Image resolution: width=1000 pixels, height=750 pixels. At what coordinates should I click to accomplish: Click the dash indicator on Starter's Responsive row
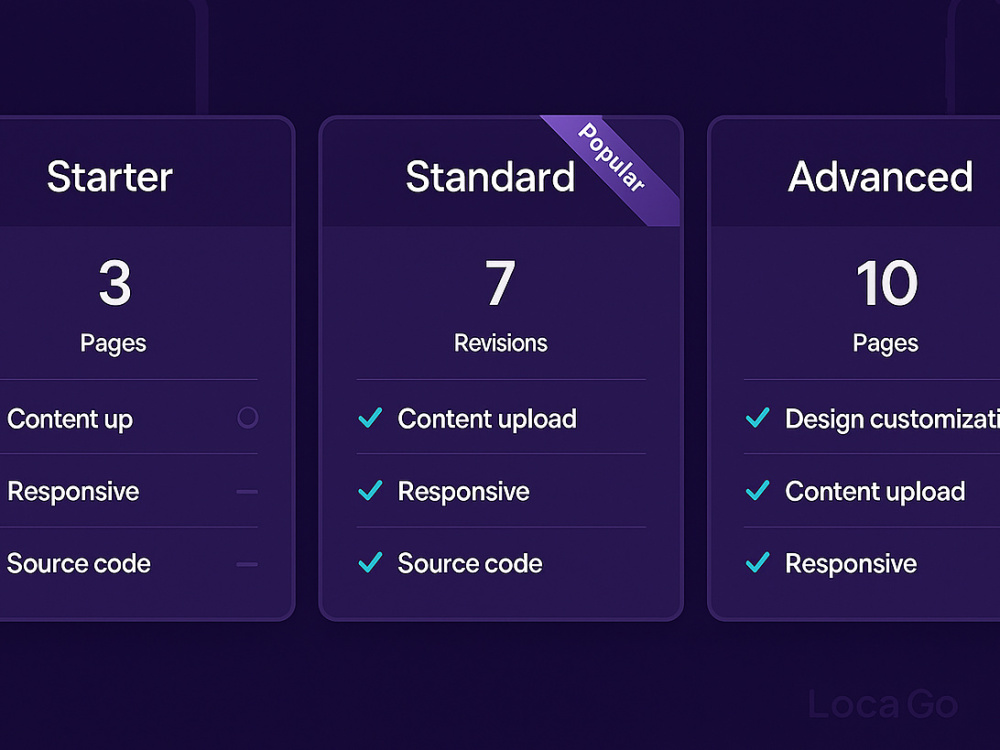click(x=247, y=492)
